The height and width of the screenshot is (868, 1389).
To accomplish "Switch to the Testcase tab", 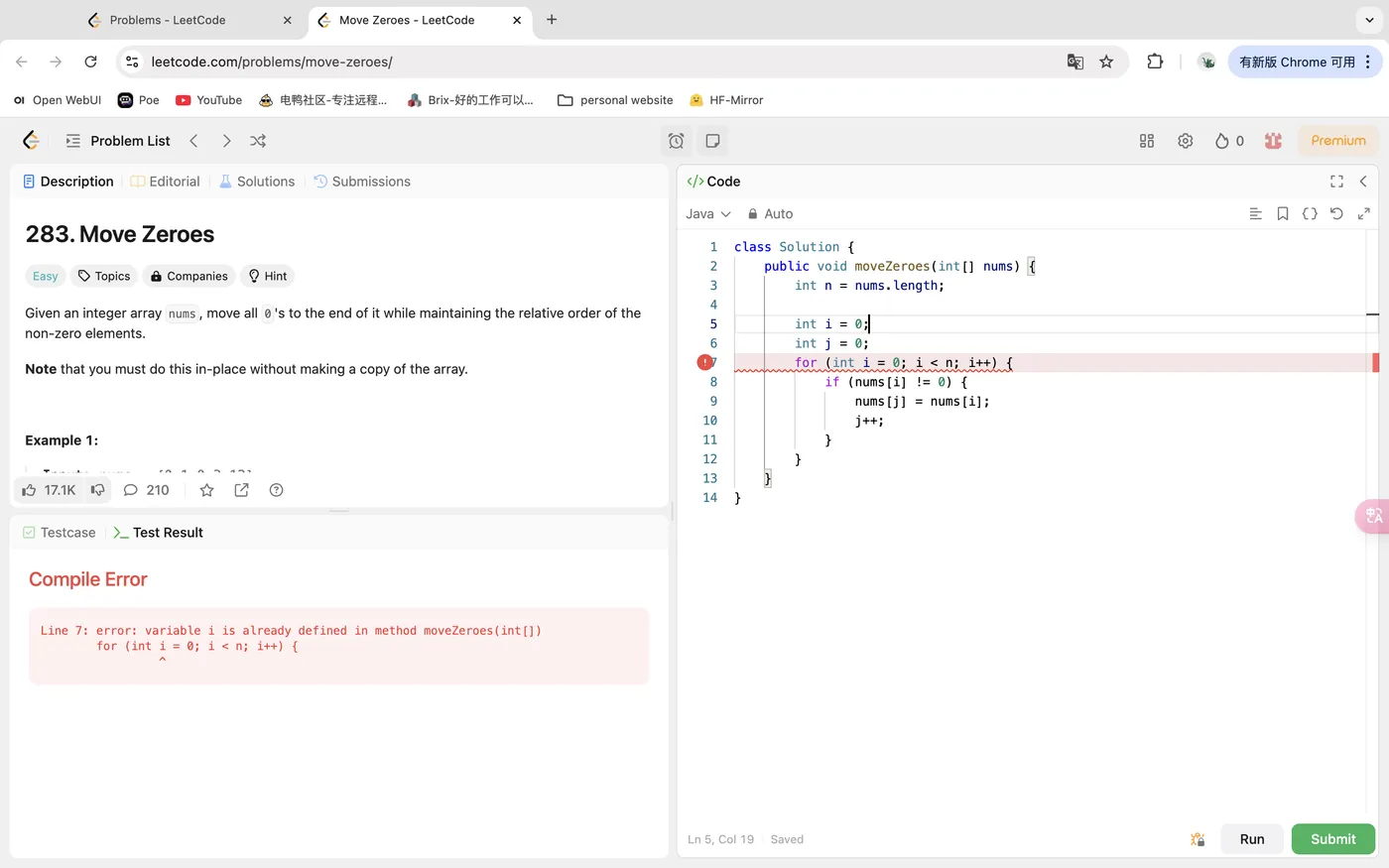I will (60, 533).
